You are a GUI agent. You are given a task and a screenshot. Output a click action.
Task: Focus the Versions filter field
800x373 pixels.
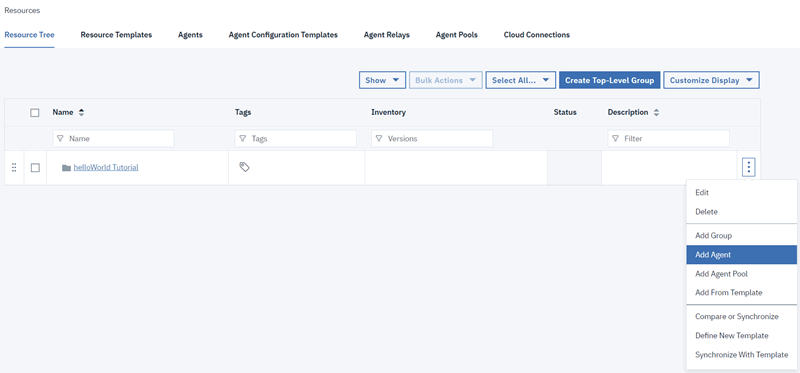pyautogui.click(x=432, y=138)
